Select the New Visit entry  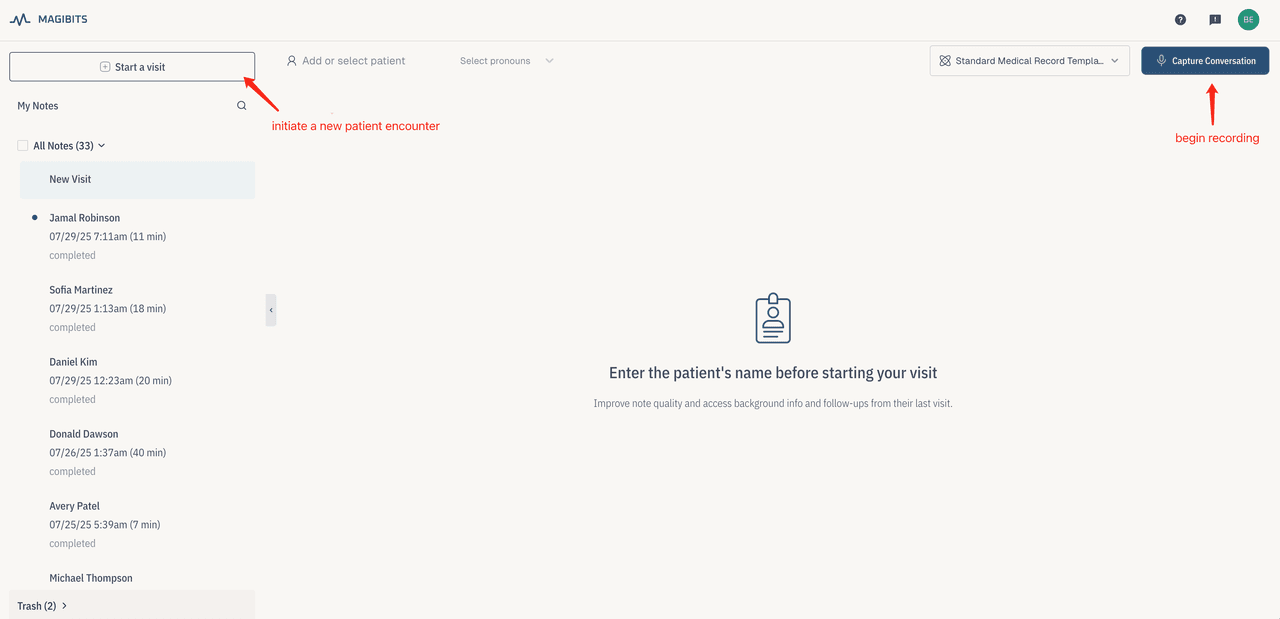tap(137, 179)
